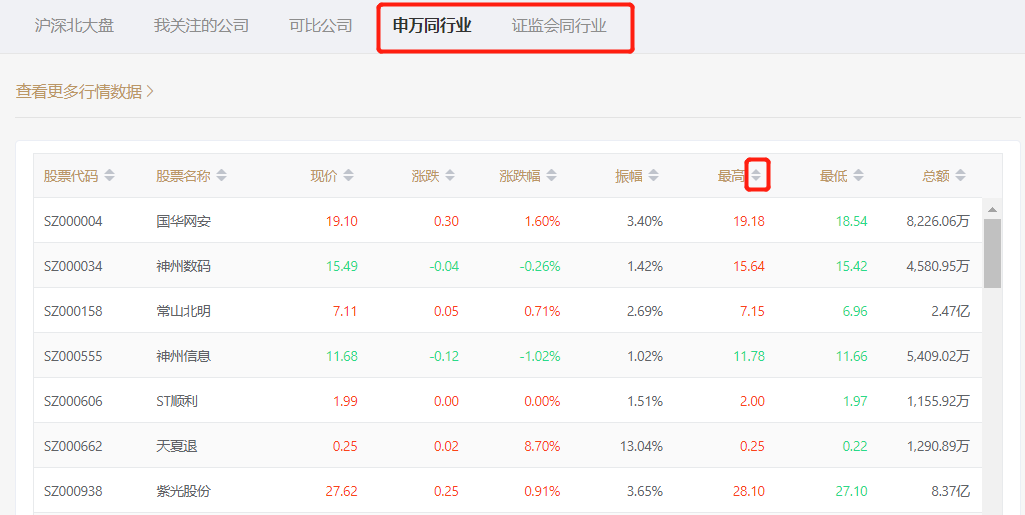This screenshot has width=1025, height=515.
Task: Click 天夏退 total 1,290.89万
Action: click(938, 446)
